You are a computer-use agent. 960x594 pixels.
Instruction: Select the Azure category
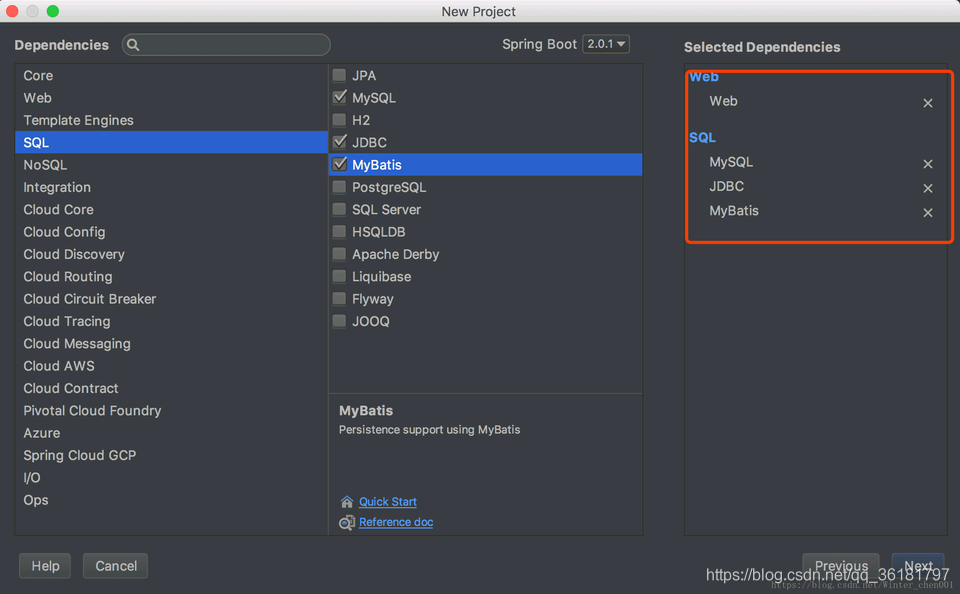coord(171,433)
